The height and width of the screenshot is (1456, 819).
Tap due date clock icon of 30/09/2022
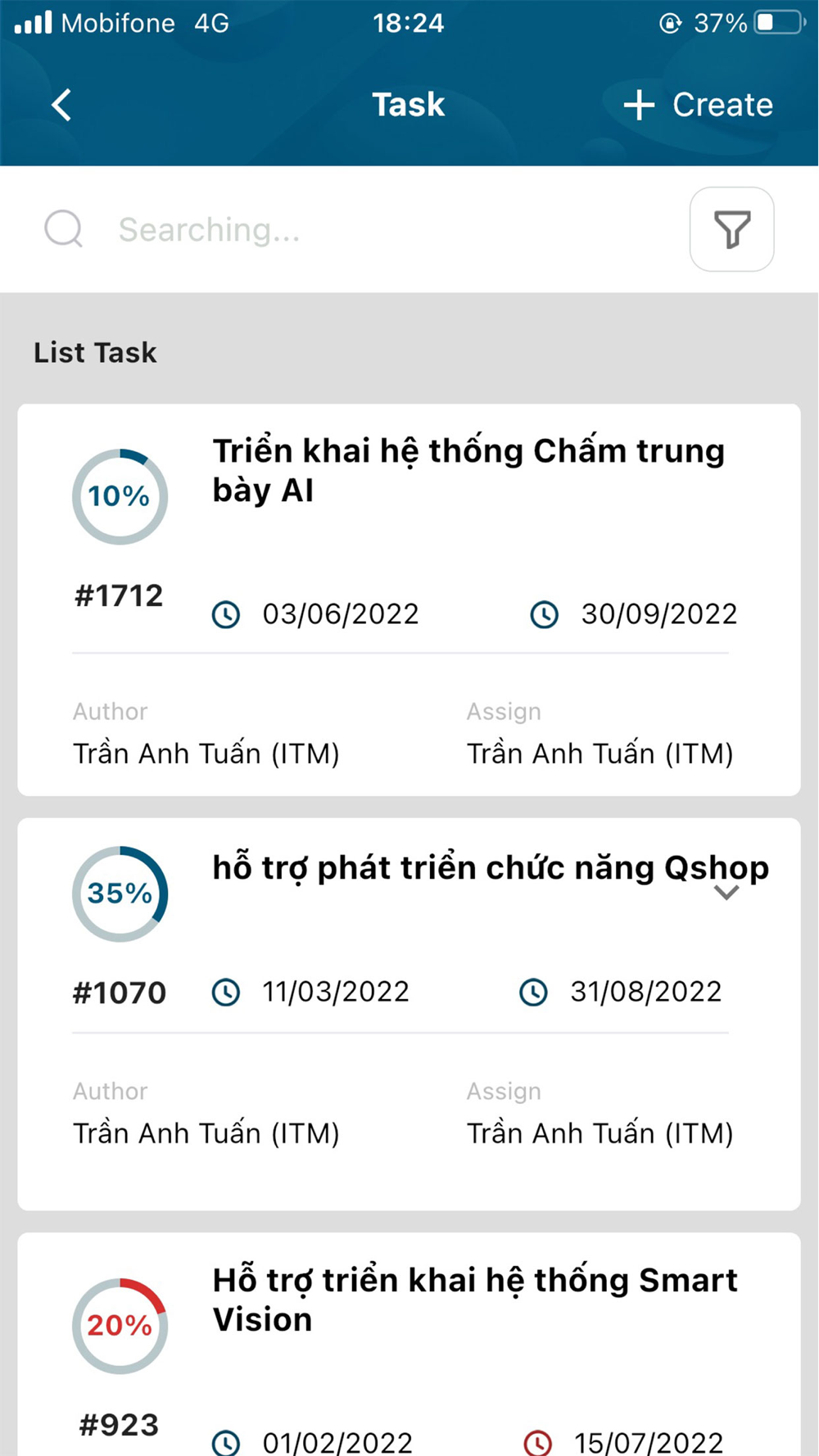coord(545,614)
